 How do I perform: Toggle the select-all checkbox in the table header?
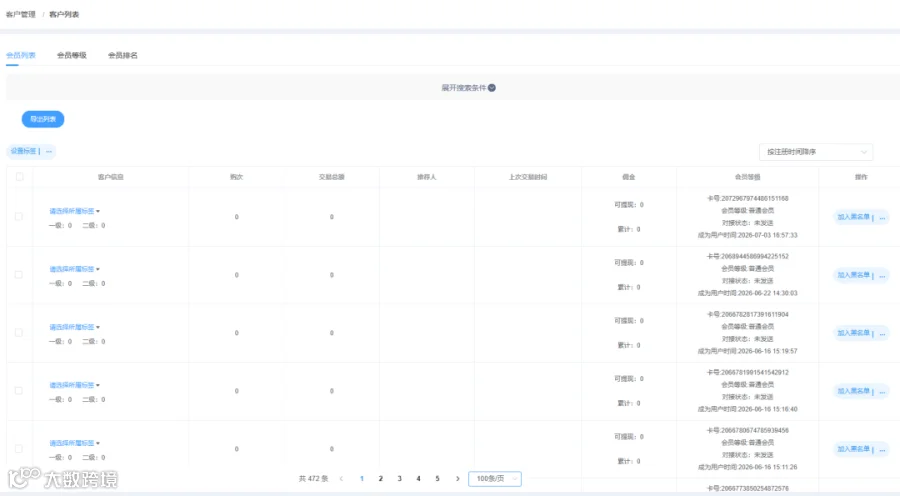click(x=20, y=177)
